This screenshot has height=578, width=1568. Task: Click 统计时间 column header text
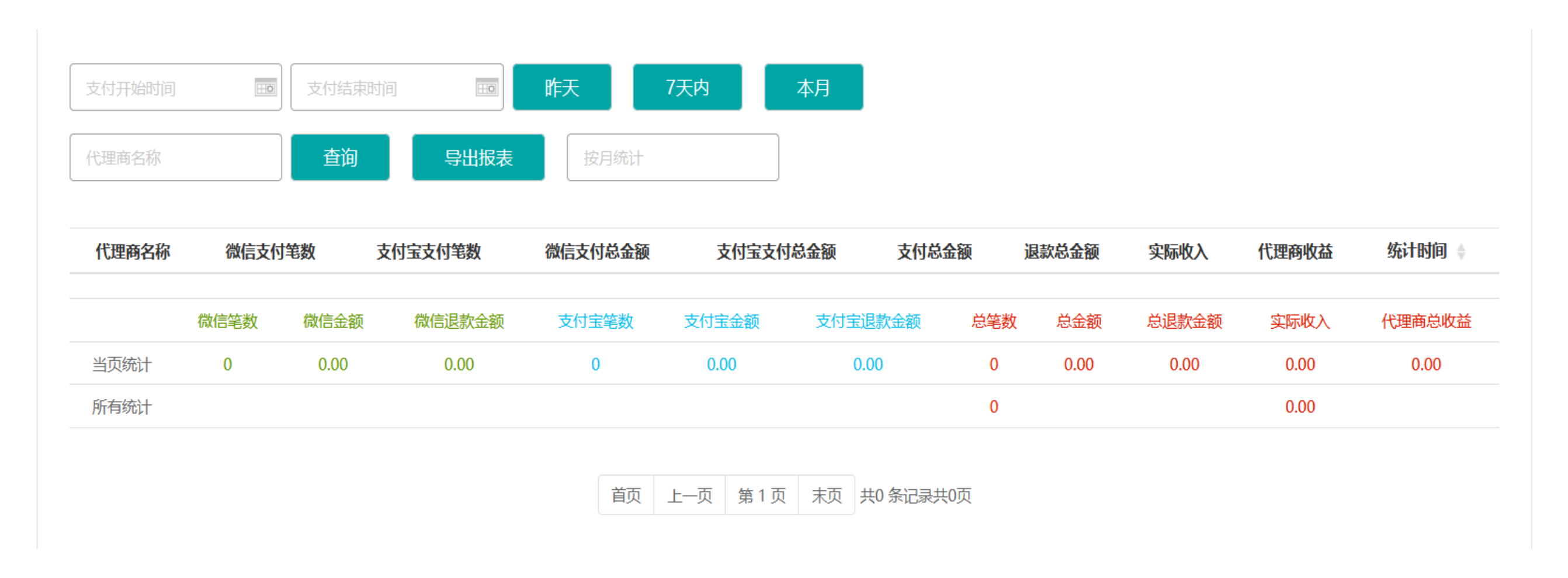(1417, 250)
